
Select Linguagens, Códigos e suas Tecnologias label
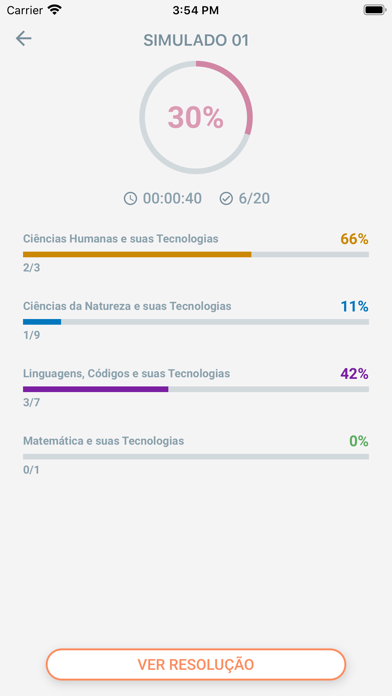click(127, 374)
